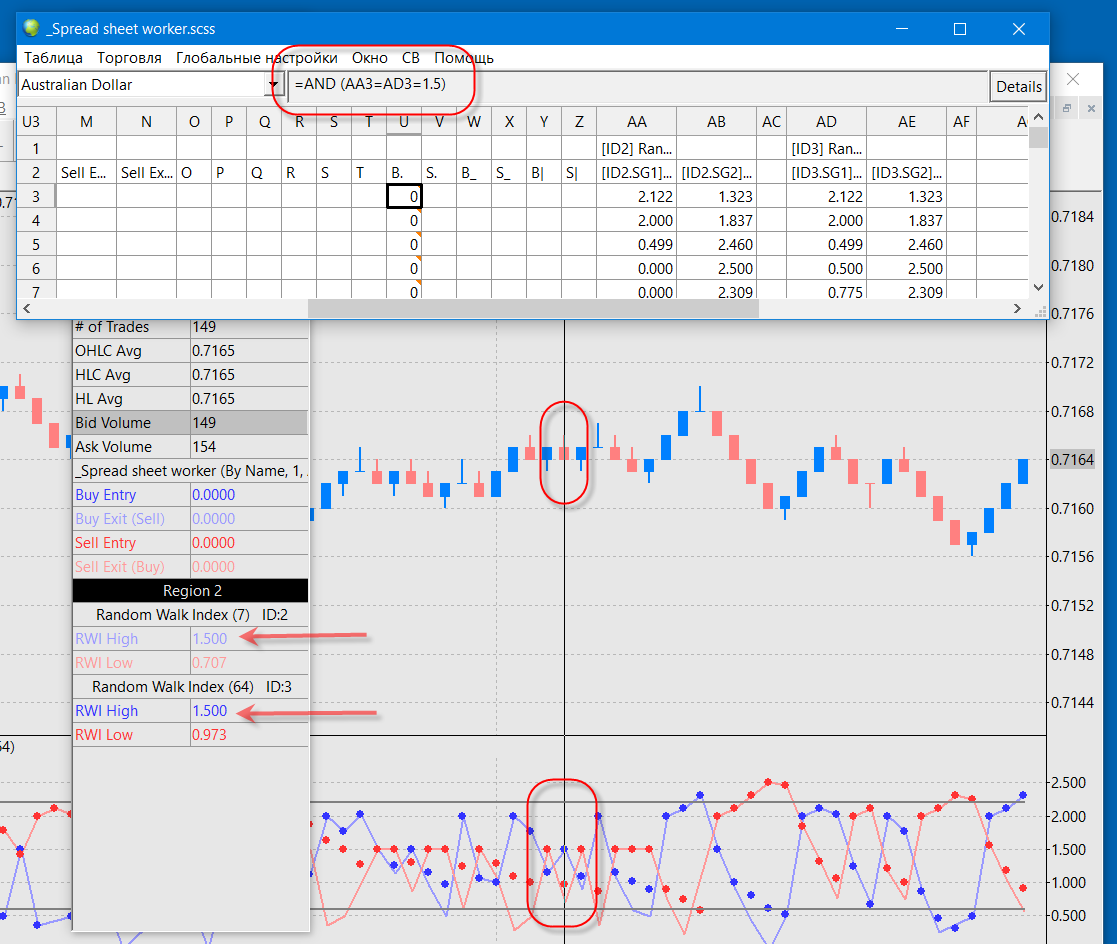Select row header 3
Image resolution: width=1117 pixels, height=944 pixels.
36,197
